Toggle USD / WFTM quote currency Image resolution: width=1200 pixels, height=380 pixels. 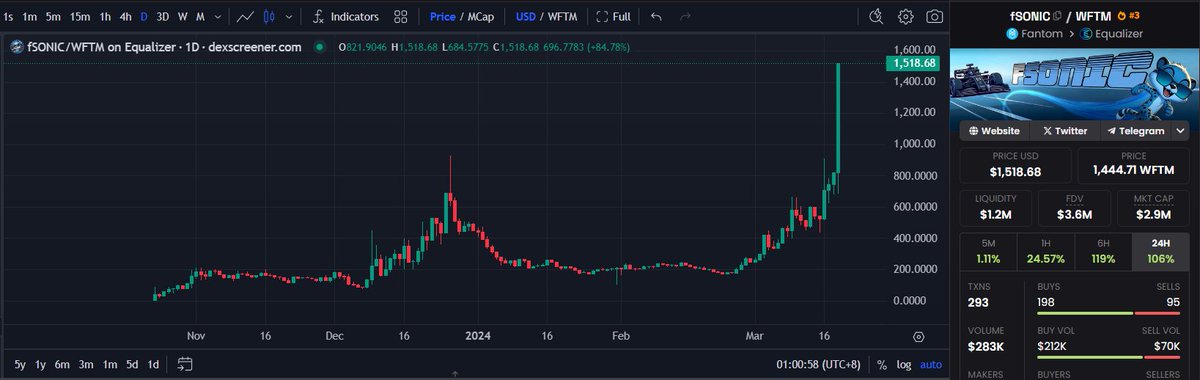(x=545, y=16)
